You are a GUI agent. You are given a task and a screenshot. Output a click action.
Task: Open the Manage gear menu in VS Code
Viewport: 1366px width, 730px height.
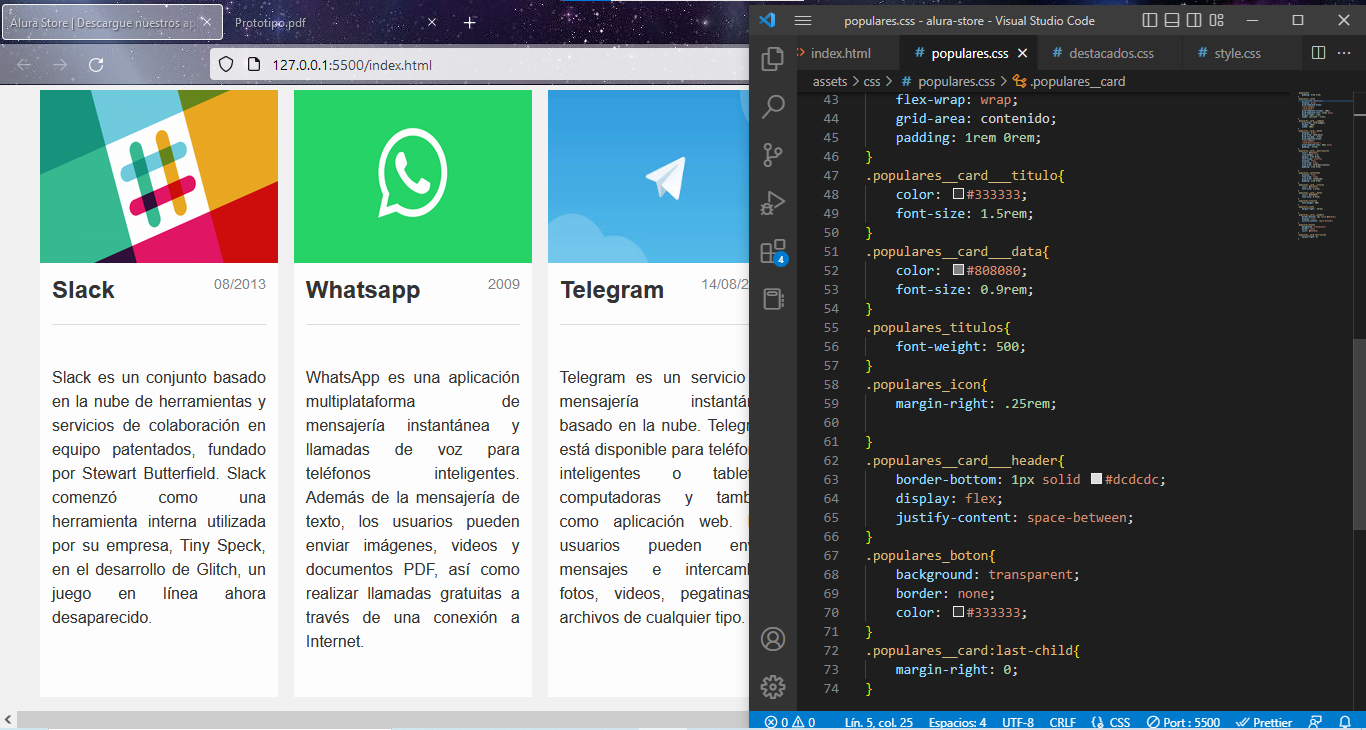[x=772, y=687]
